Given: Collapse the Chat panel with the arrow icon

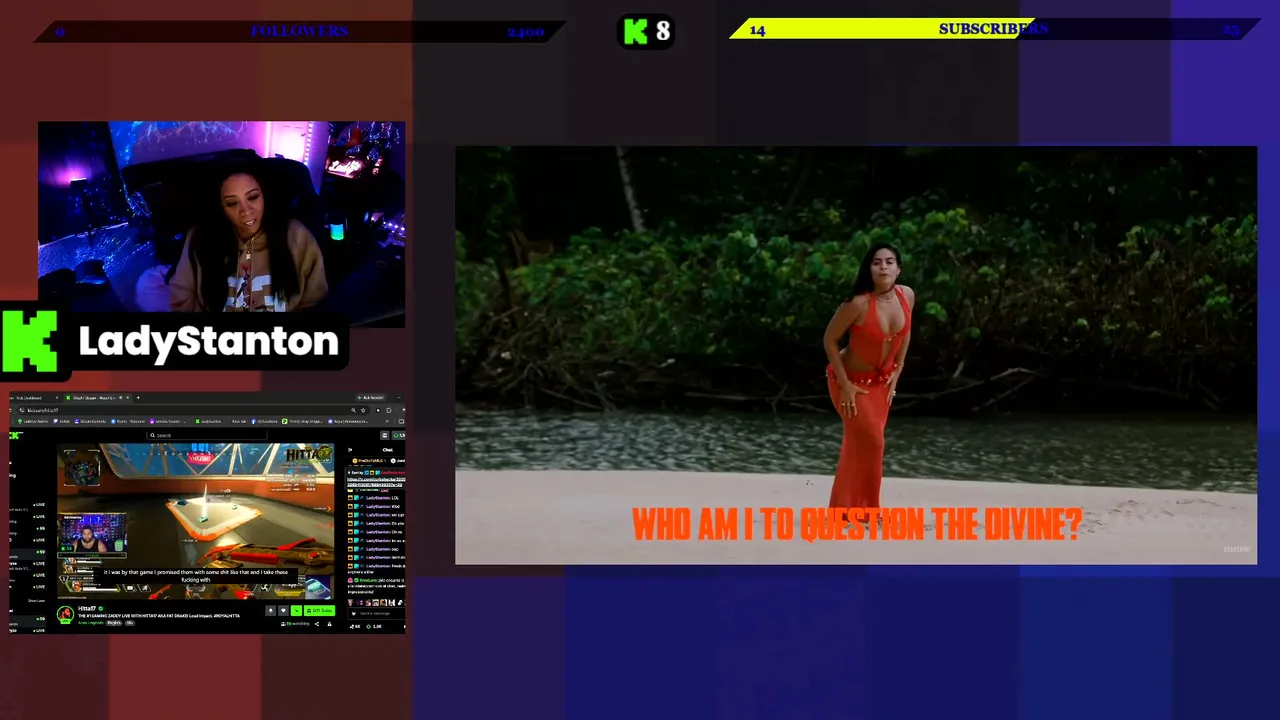Looking at the screenshot, I should coord(350,450).
